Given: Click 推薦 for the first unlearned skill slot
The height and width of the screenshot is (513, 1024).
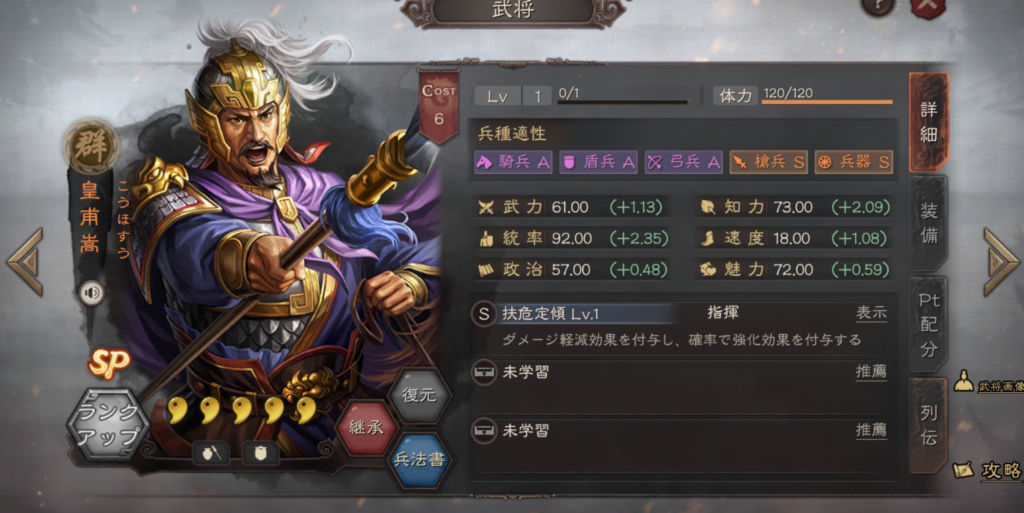Looking at the screenshot, I should point(871,371).
